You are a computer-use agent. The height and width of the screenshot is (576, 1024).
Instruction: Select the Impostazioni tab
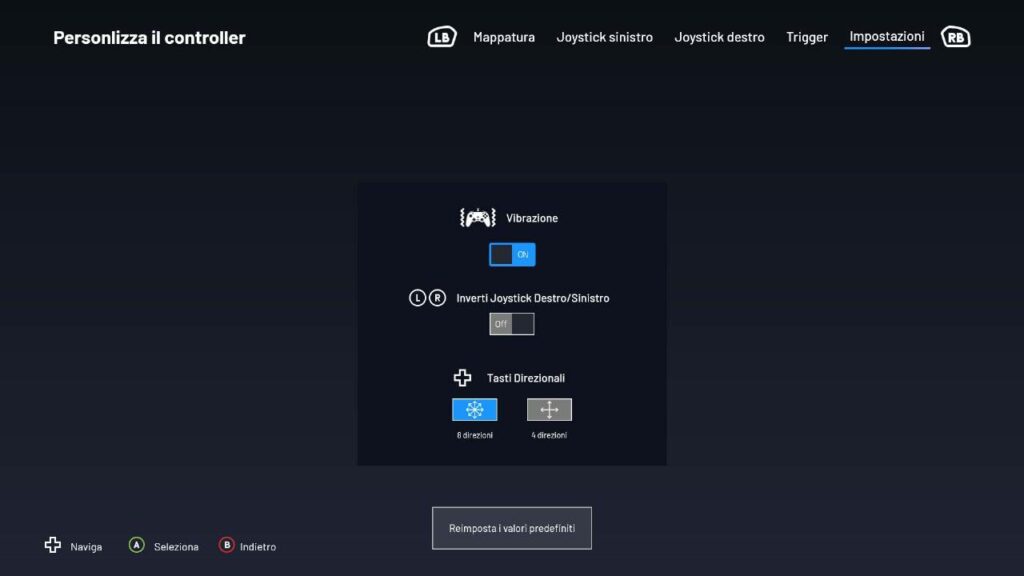887,37
